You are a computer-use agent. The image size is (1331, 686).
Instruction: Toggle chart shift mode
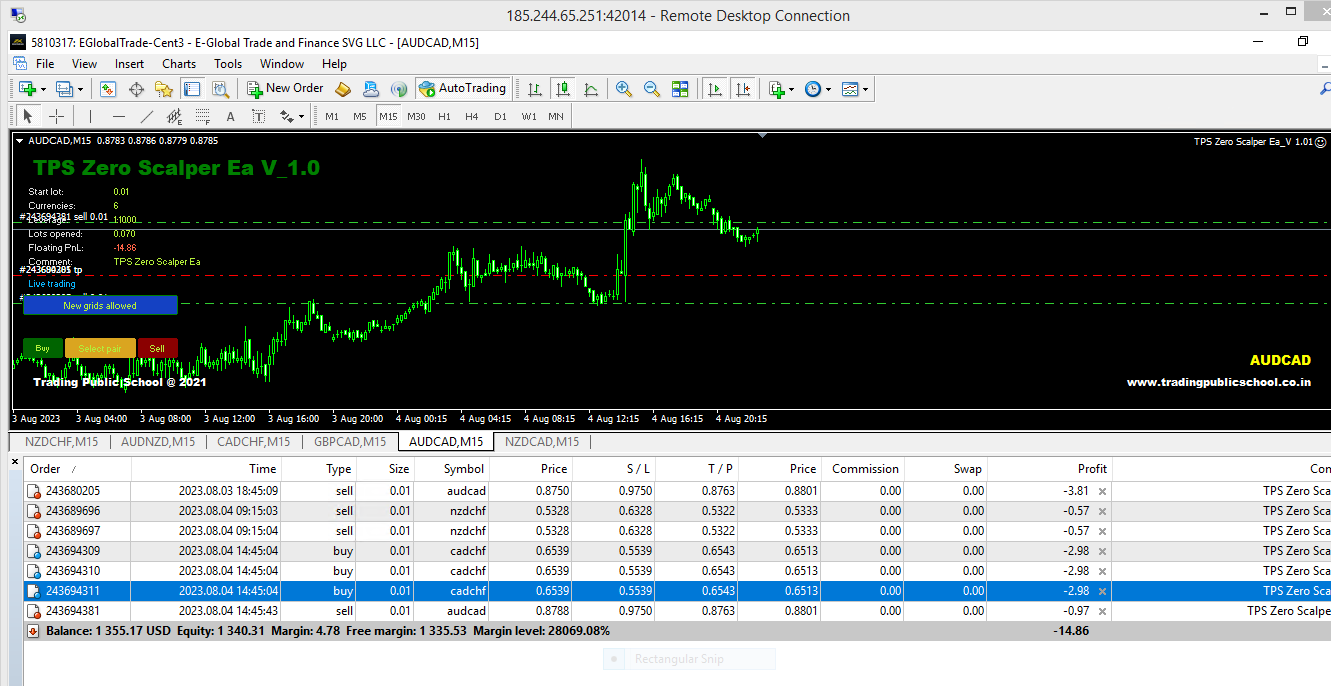[744, 89]
